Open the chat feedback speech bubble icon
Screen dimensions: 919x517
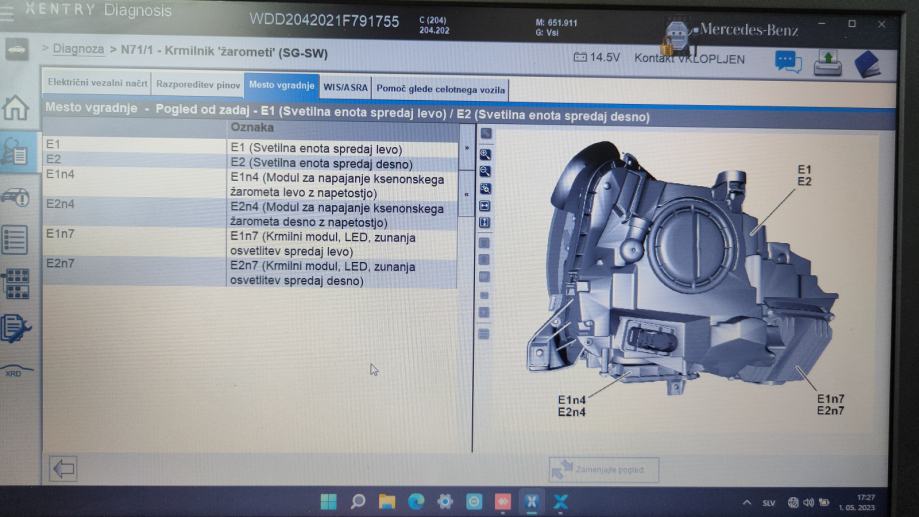[x=788, y=62]
